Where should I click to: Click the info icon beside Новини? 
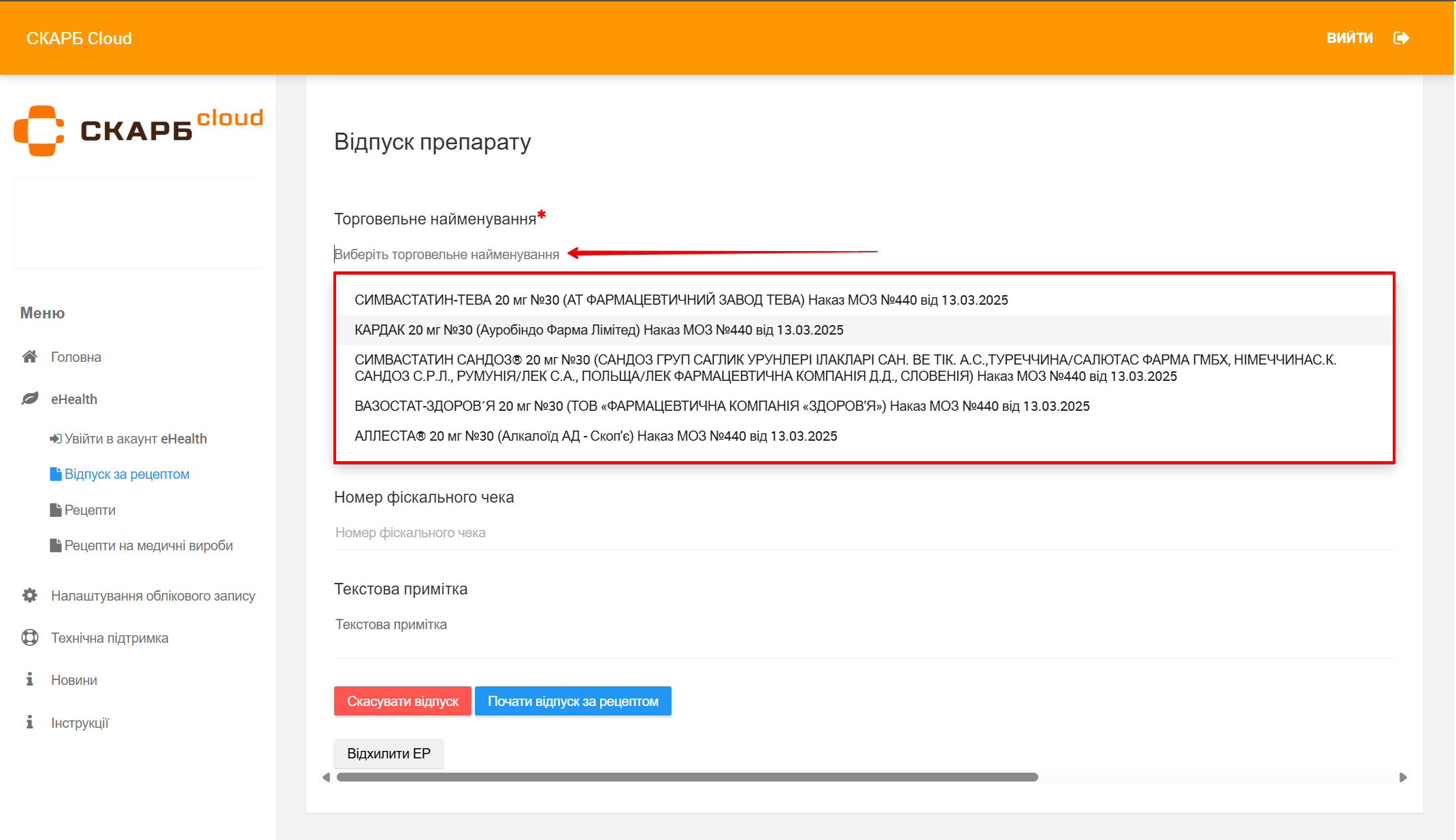[x=29, y=679]
